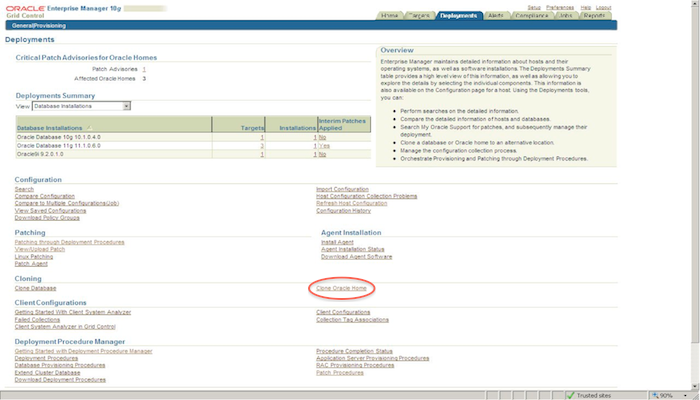The image size is (700, 400).
Task: Click Targets count for Oracle Database 10g row
Action: click(262, 137)
